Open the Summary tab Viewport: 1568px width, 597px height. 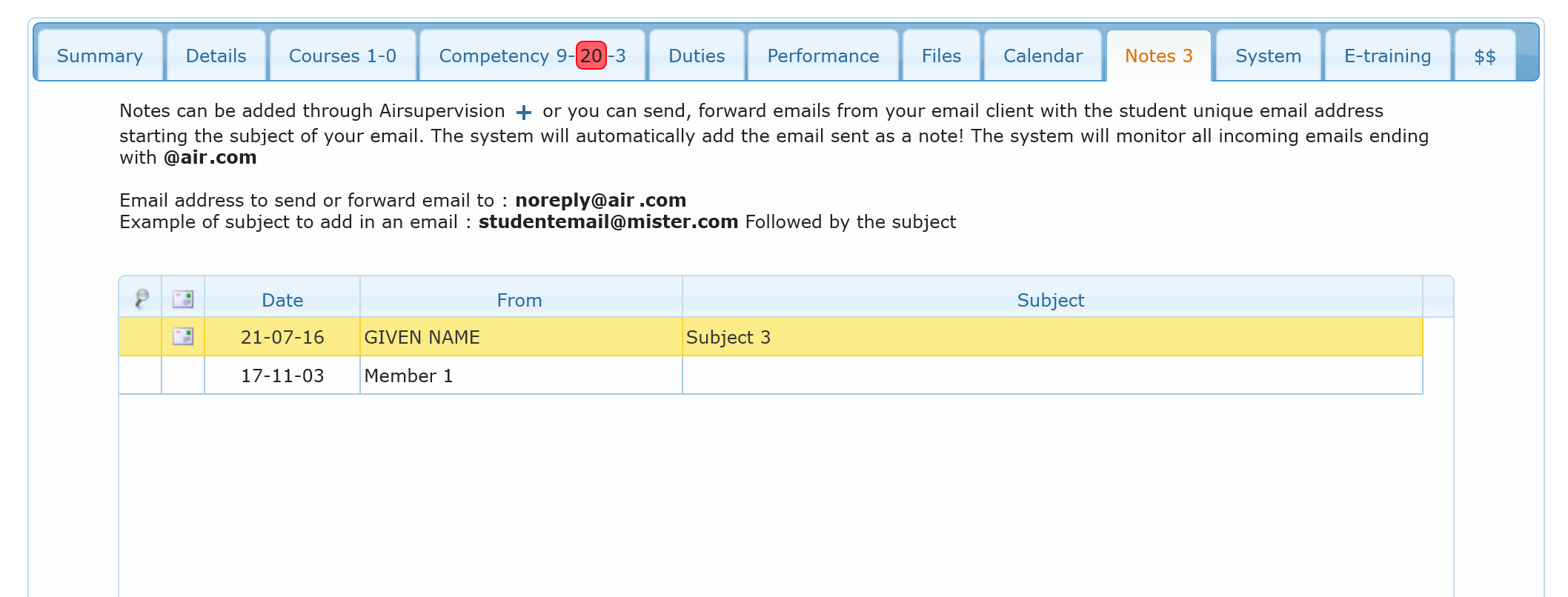tap(100, 56)
